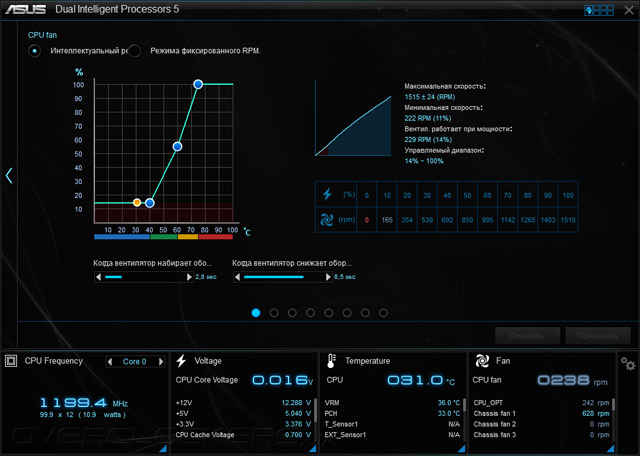Switch to the previous CPU core
This screenshot has width=640, height=456.
click(x=110, y=361)
